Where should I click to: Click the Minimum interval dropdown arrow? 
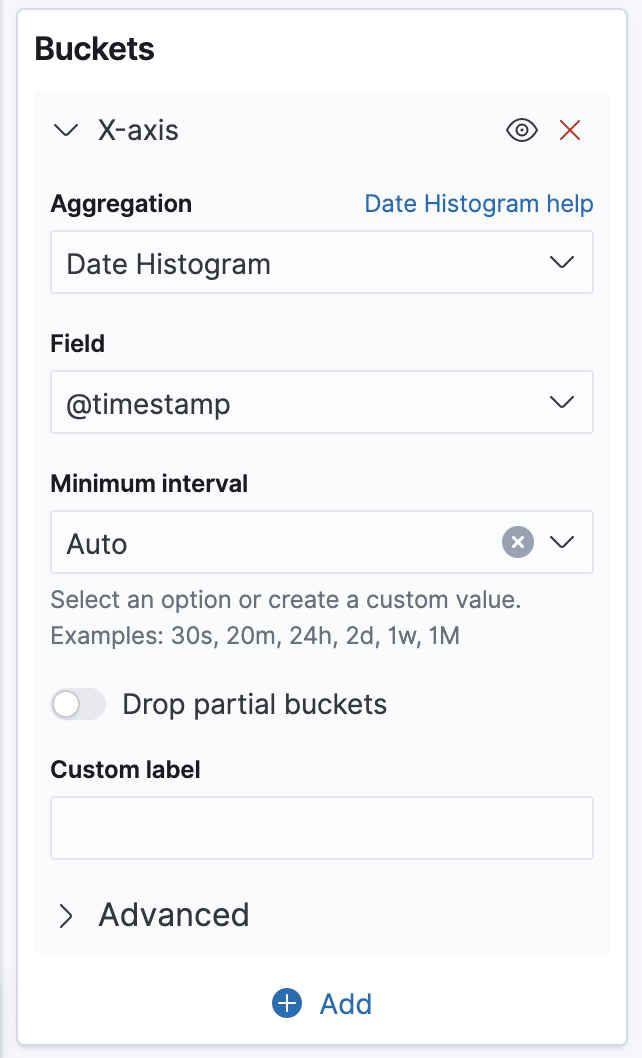(x=562, y=543)
